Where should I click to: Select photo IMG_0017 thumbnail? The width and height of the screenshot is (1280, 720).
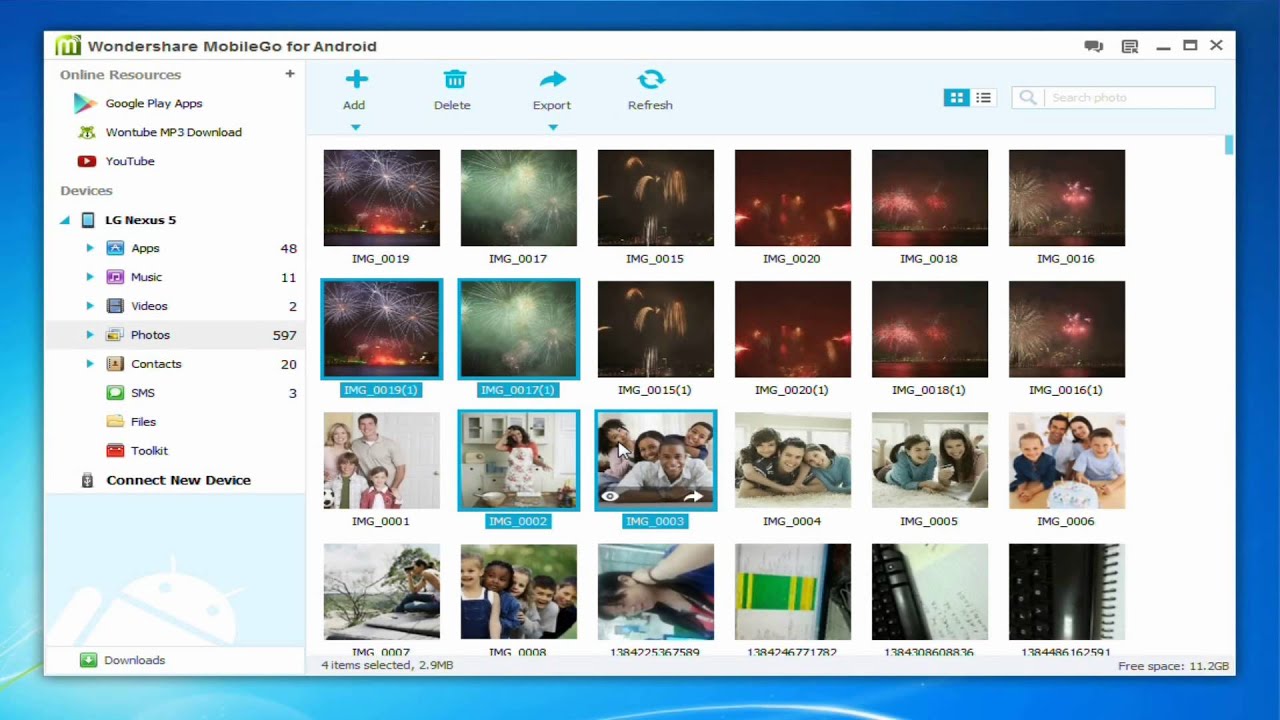(x=518, y=198)
